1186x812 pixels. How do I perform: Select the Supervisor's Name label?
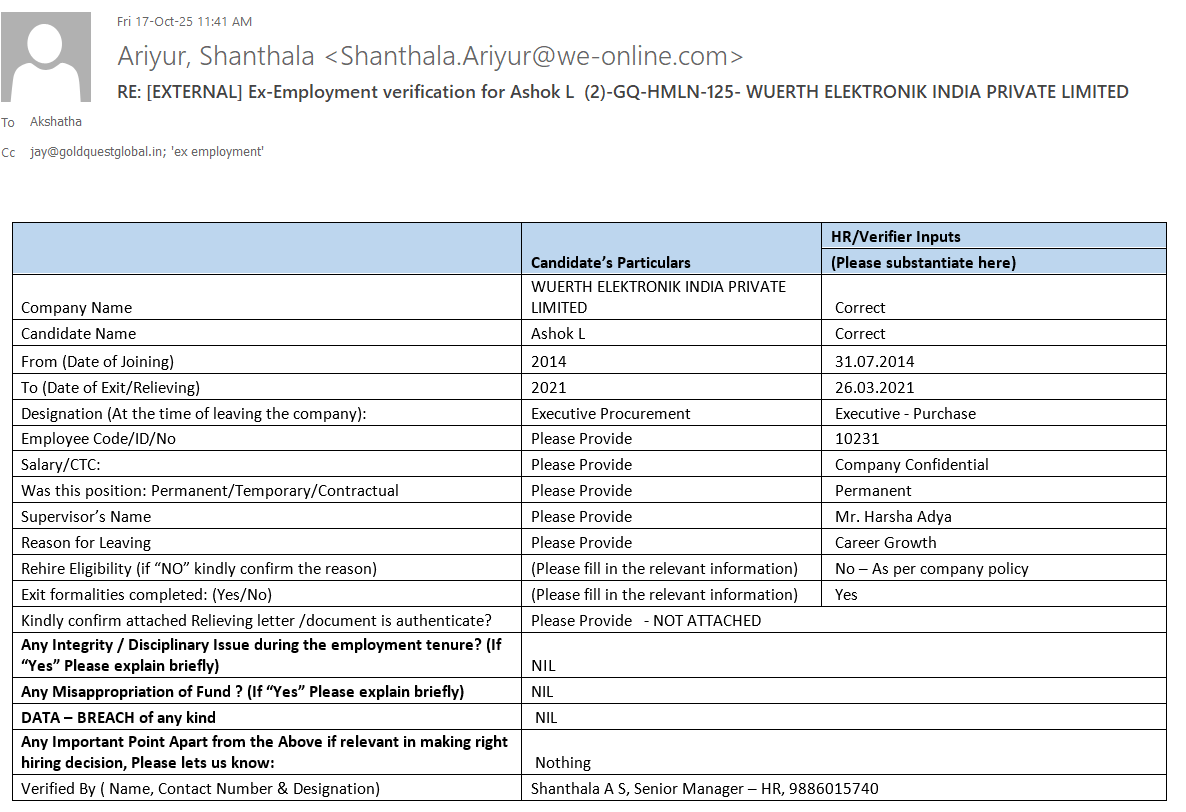[x=86, y=516]
